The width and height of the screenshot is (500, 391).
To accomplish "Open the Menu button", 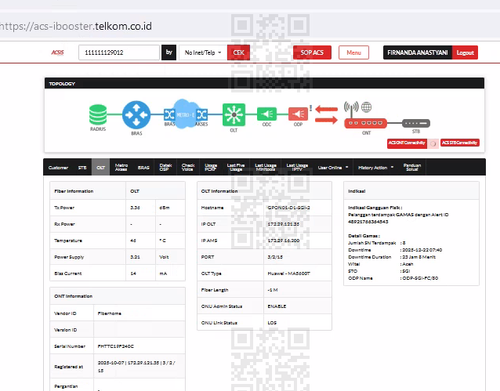I will [x=354, y=53].
